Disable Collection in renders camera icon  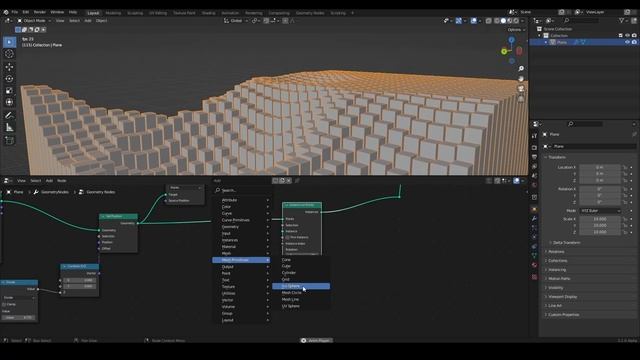click(634, 36)
